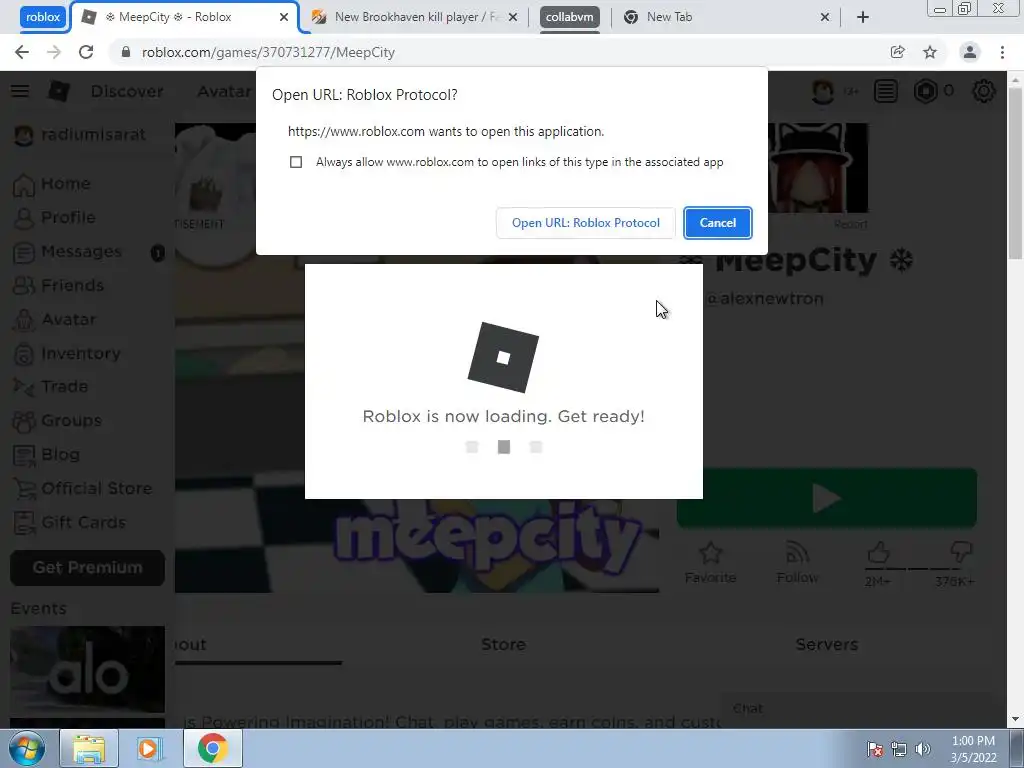Open the Chrome three-dot menu

(1002, 52)
